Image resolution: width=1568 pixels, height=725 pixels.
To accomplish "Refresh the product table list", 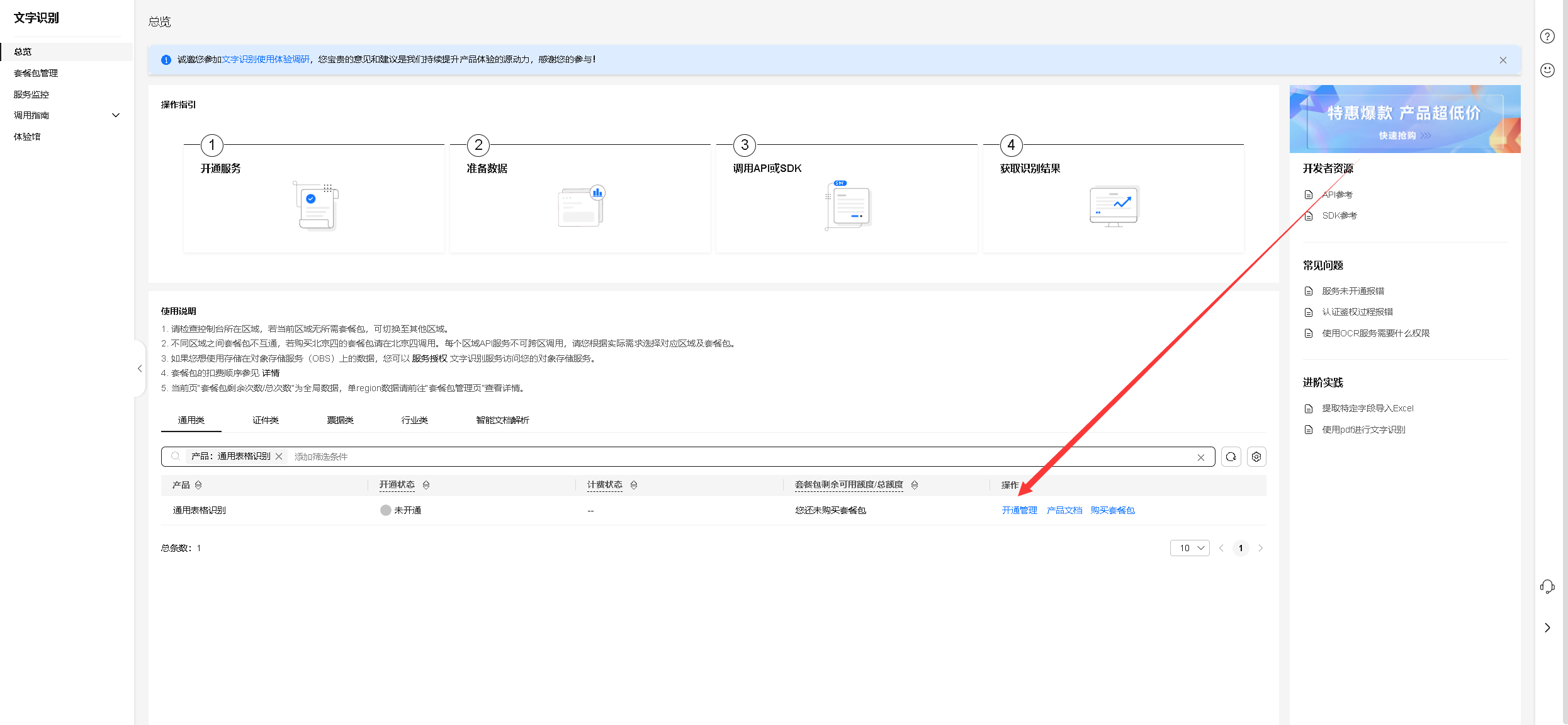I will pos(1231,457).
